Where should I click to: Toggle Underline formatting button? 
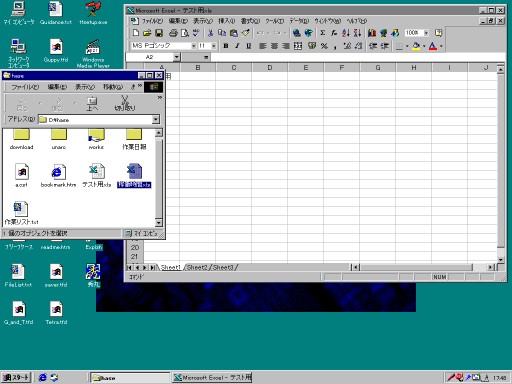point(248,46)
